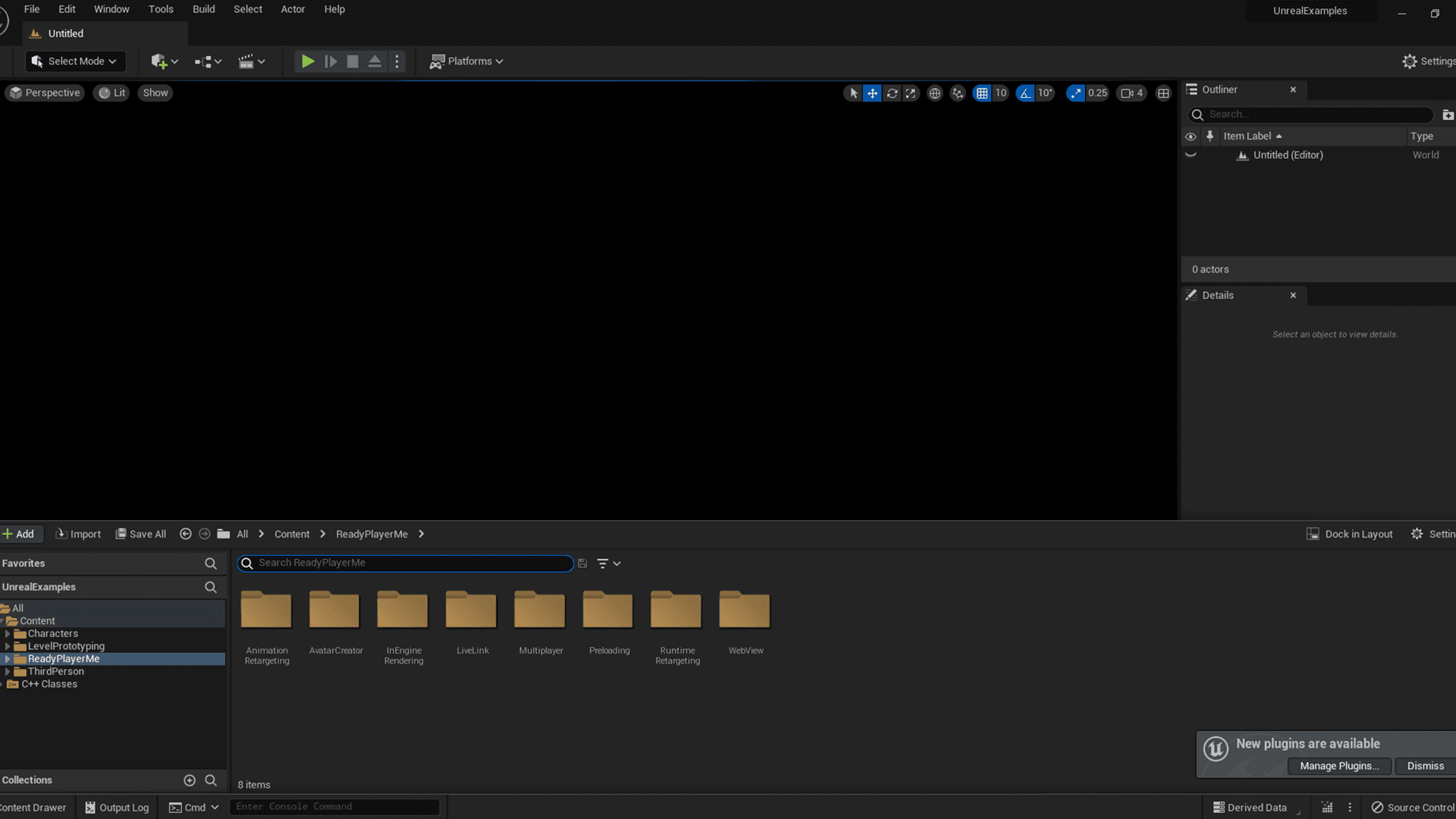This screenshot has width=1456, height=819.
Task: Click the green Play button
Action: (x=307, y=61)
